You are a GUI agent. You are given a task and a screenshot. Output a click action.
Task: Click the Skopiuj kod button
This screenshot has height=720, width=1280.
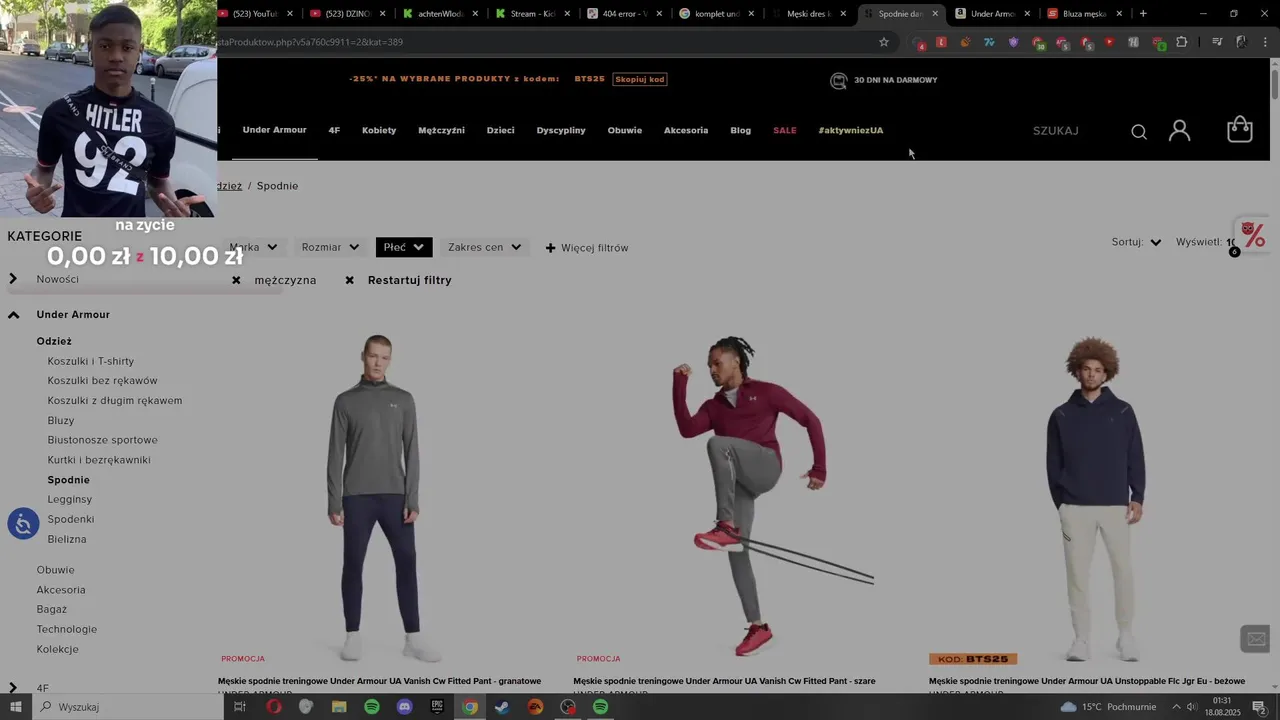click(x=640, y=79)
